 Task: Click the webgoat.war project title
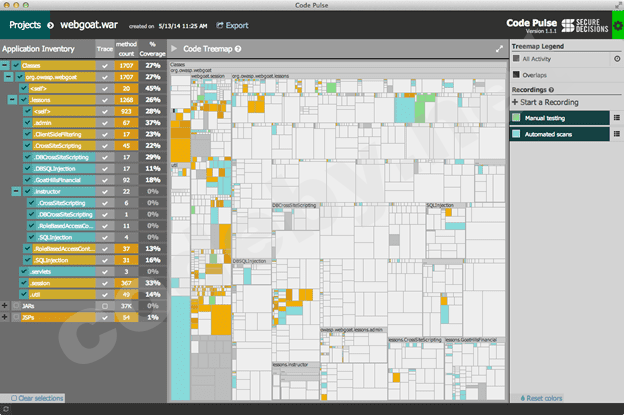tap(89, 25)
